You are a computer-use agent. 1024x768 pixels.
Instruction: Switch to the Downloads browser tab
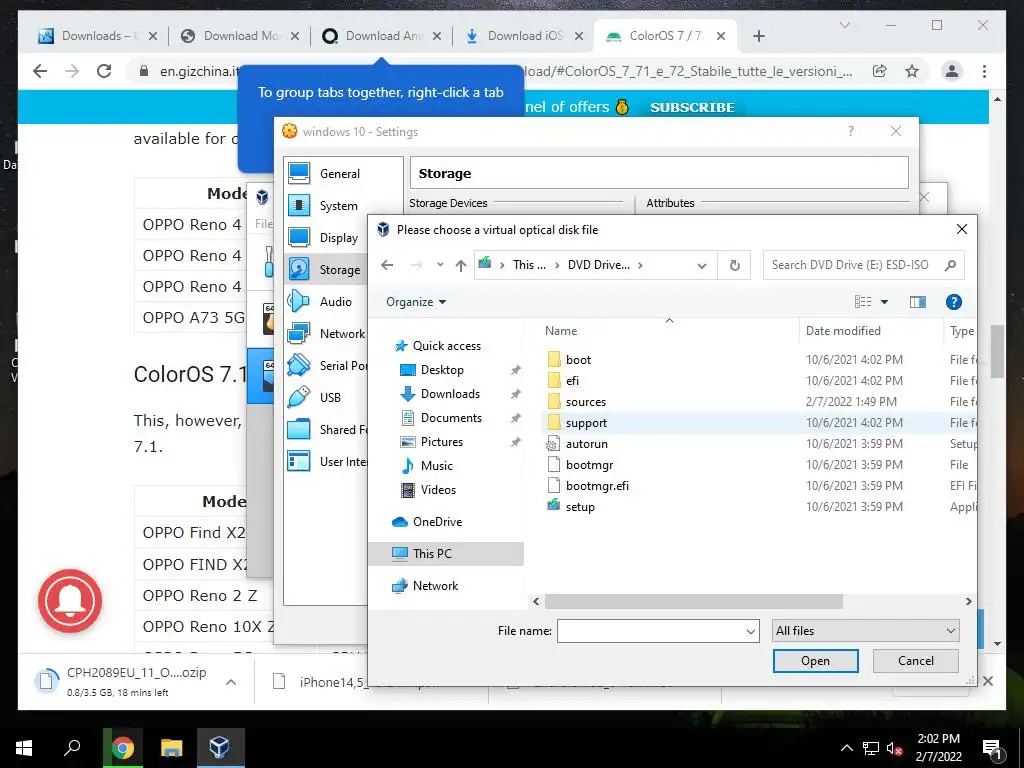point(98,36)
